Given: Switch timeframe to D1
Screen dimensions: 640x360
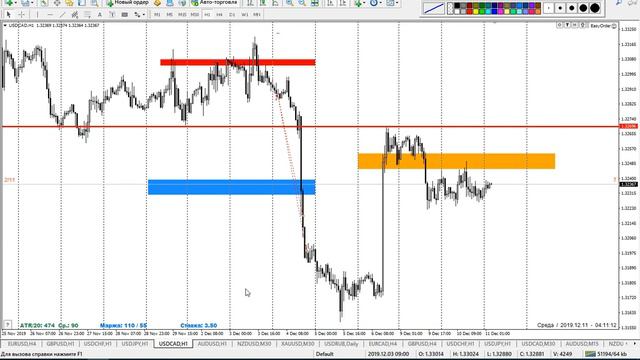Looking at the screenshot, I should click(232, 15).
